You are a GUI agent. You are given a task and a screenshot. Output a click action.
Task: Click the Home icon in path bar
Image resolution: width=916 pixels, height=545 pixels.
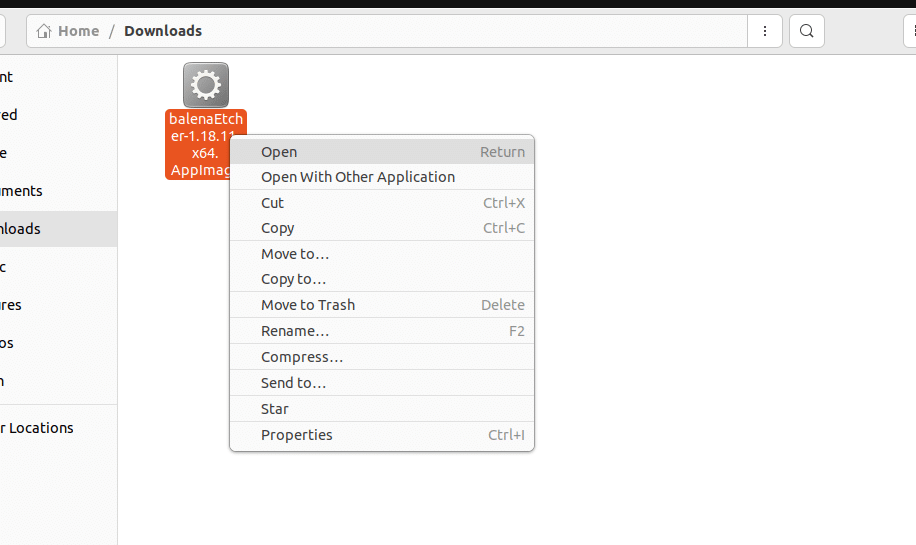coord(44,31)
